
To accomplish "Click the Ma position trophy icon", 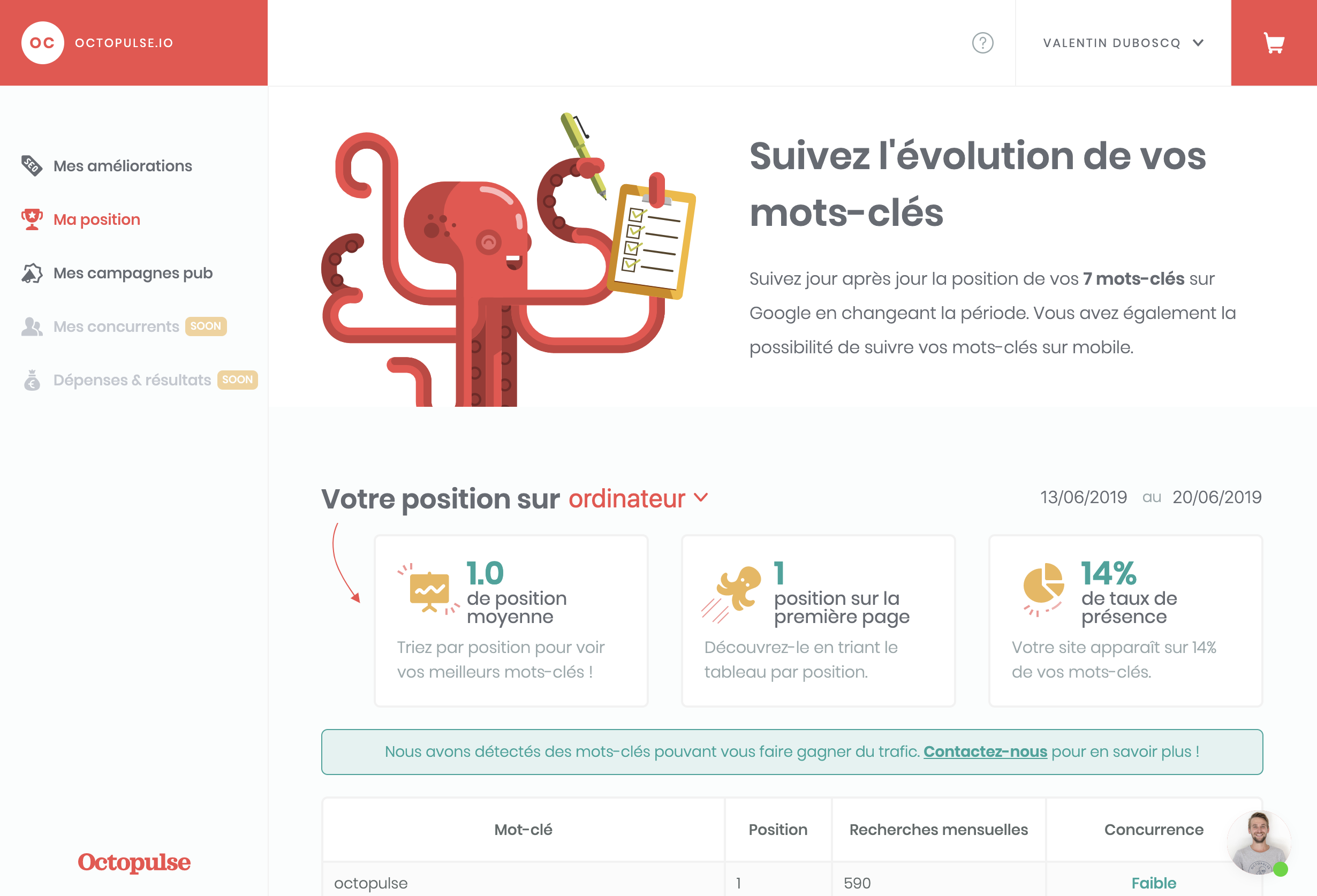I will 31,218.
